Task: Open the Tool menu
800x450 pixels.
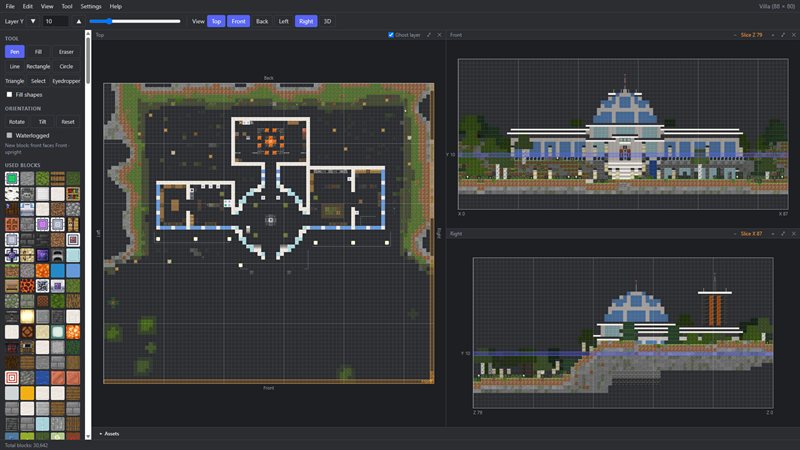Action: click(67, 7)
